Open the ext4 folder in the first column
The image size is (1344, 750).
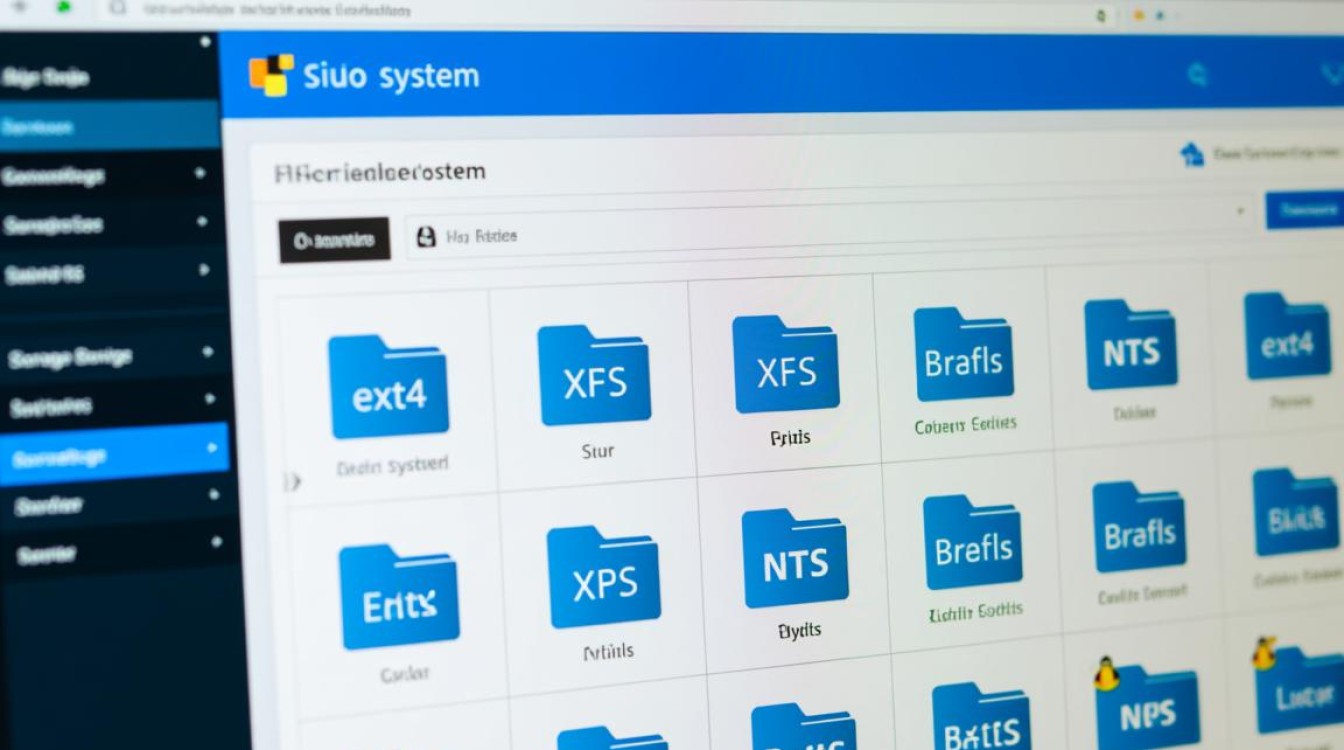[x=389, y=387]
